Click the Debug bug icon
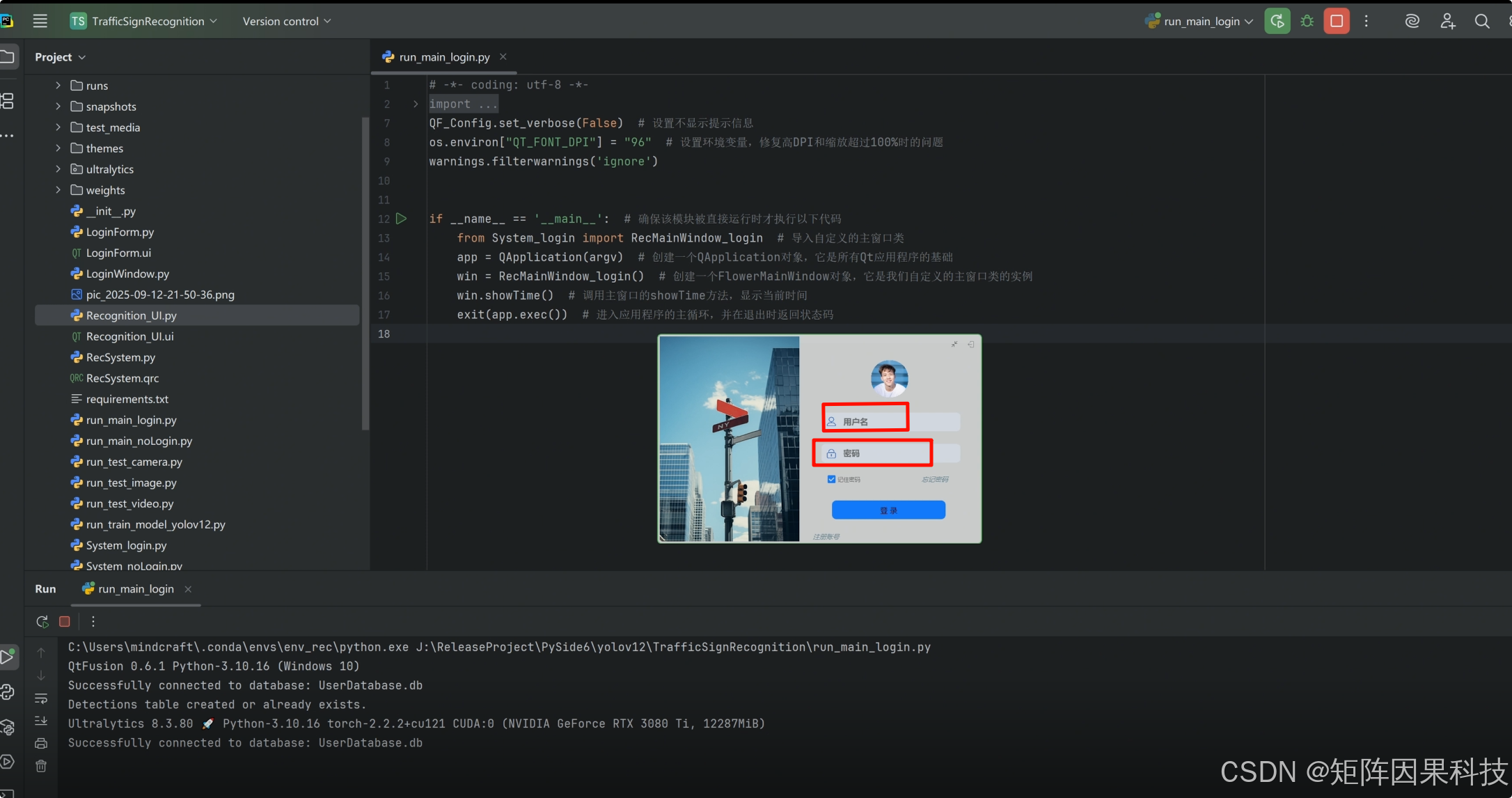The width and height of the screenshot is (1512, 798). pos(1307,21)
